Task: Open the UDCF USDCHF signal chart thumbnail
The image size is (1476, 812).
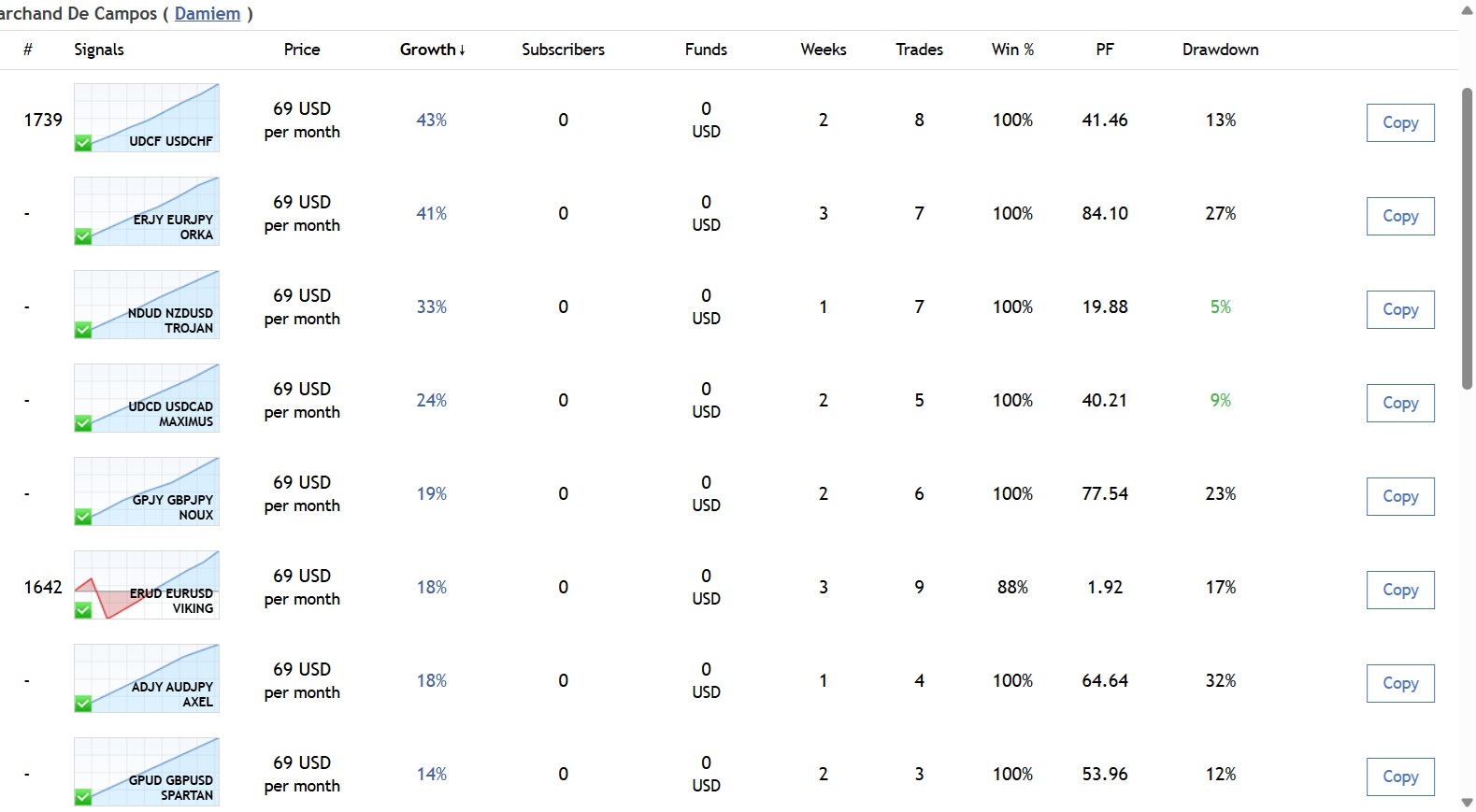Action: coord(147,117)
